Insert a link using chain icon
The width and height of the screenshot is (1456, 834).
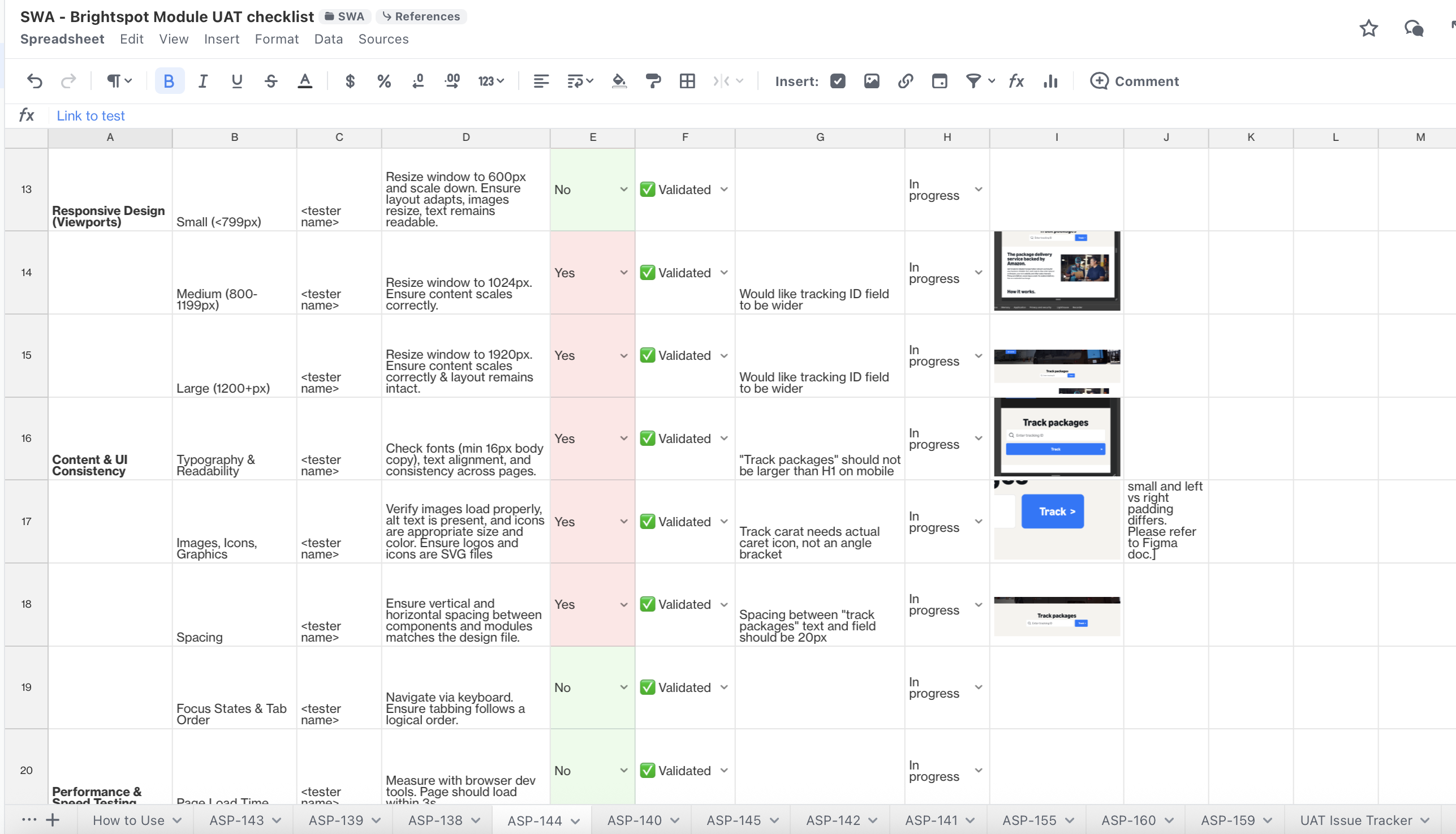tap(904, 81)
